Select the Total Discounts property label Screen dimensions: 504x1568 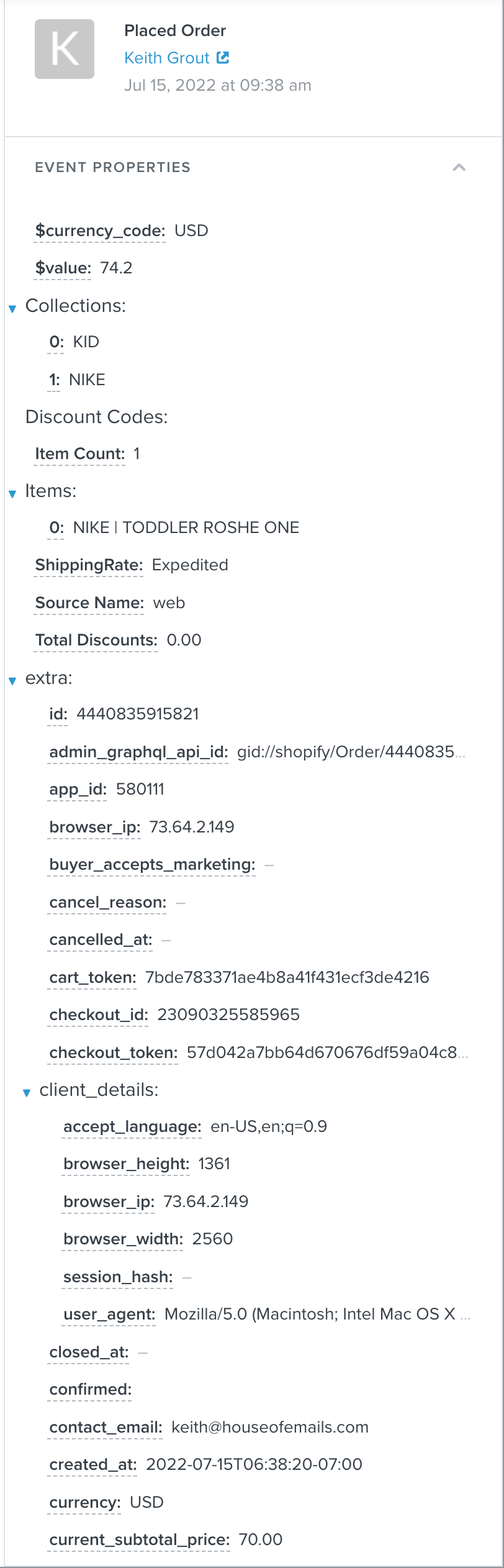(96, 640)
